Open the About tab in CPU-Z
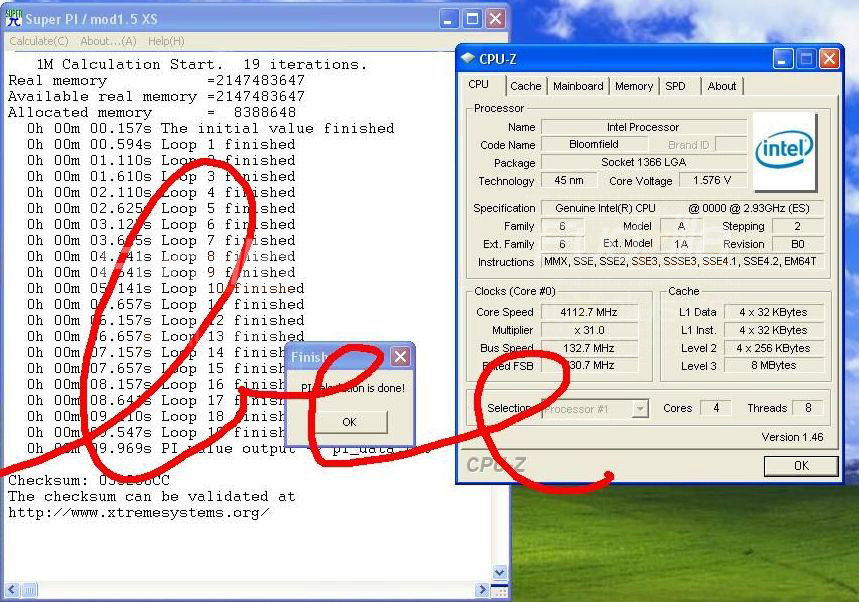Image resolution: width=859 pixels, height=602 pixels. click(721, 86)
